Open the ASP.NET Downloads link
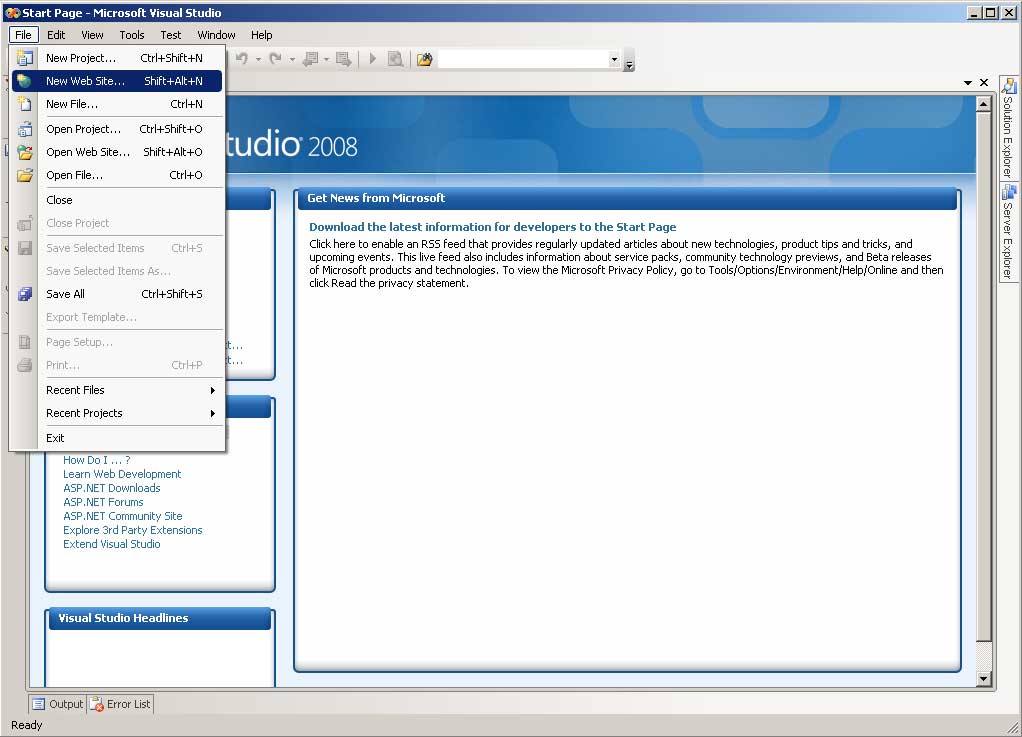The image size is (1022, 737). click(x=111, y=488)
